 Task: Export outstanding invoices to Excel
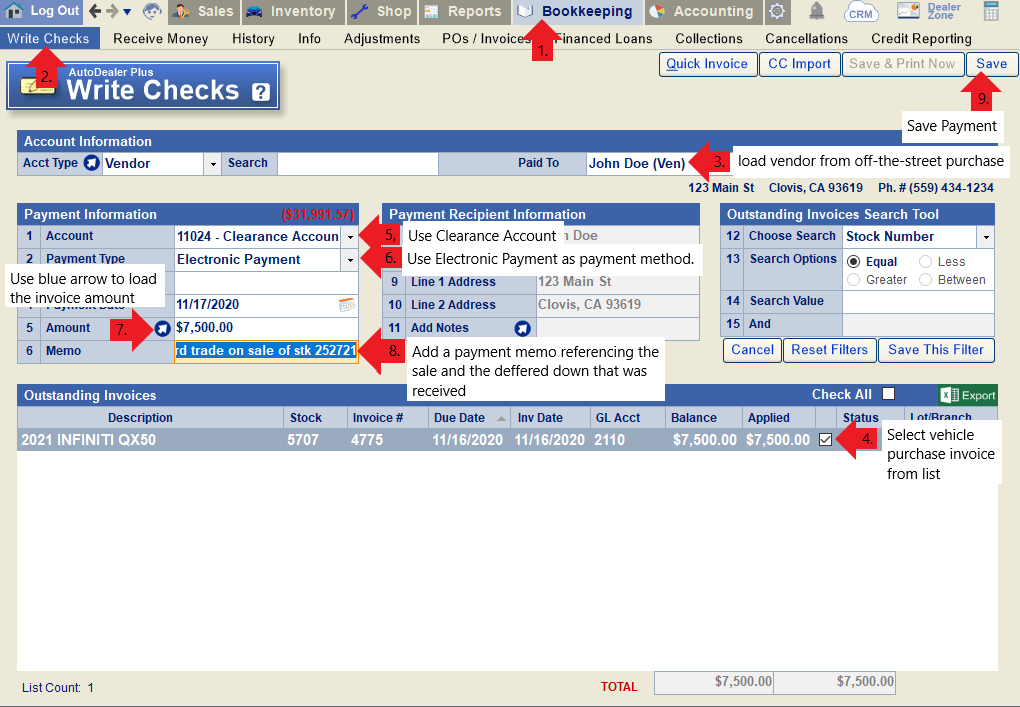point(968,395)
